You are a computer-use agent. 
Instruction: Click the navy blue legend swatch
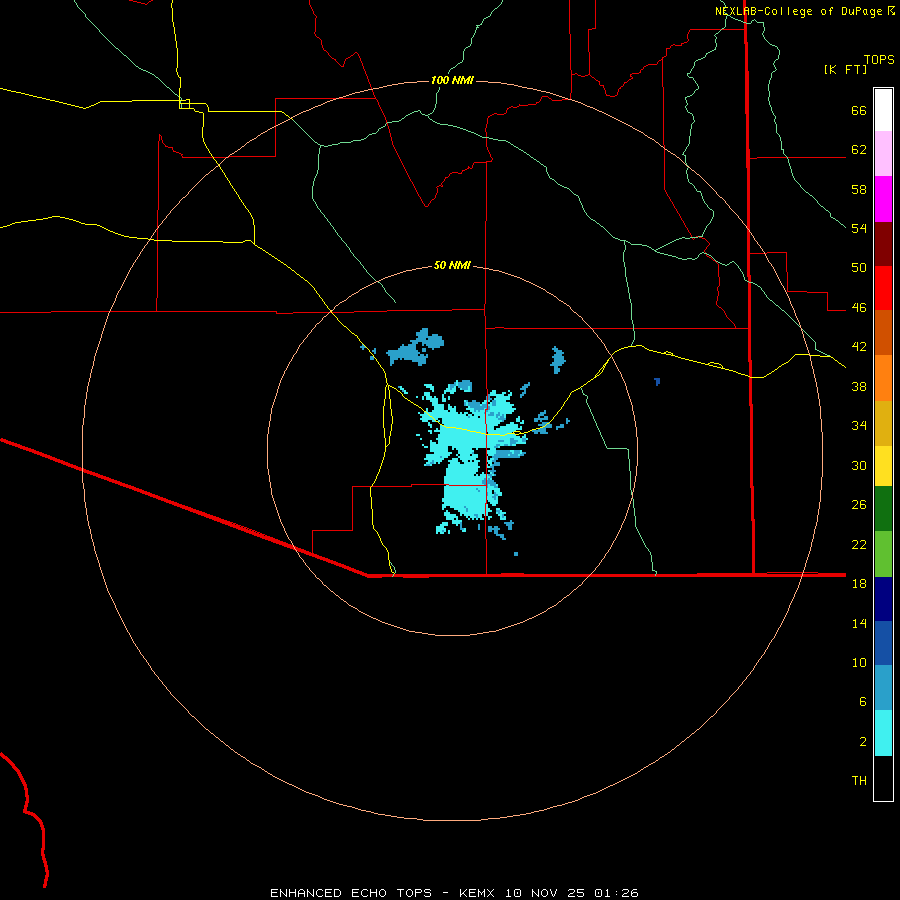click(883, 598)
